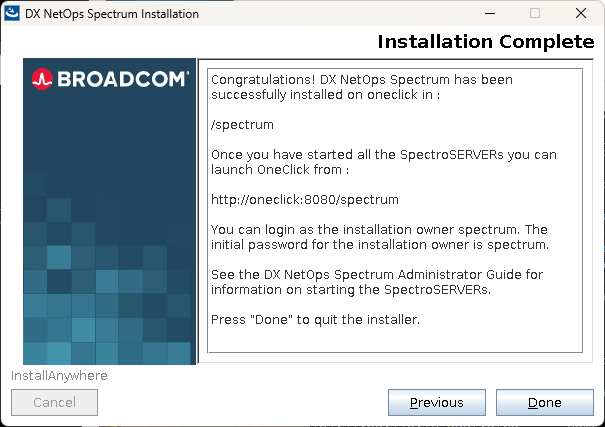Click the Installation Complete heading

click(485, 42)
